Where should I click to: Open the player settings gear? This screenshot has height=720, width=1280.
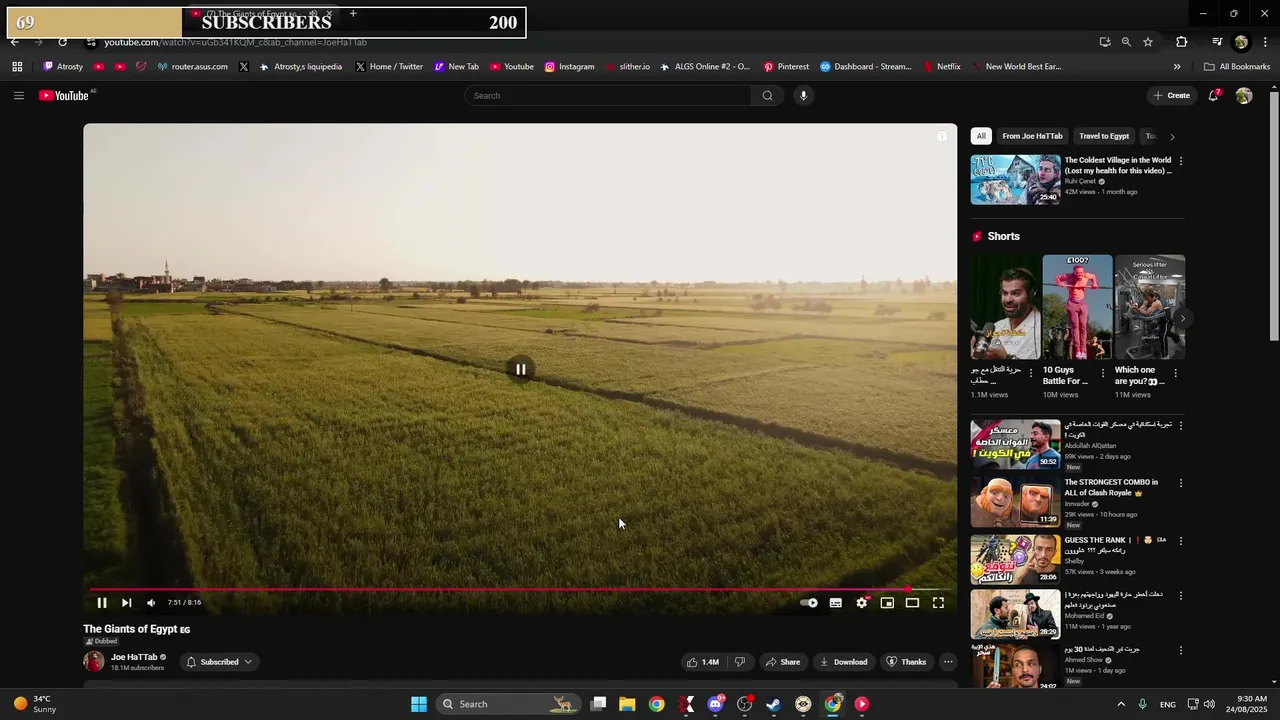click(x=861, y=603)
